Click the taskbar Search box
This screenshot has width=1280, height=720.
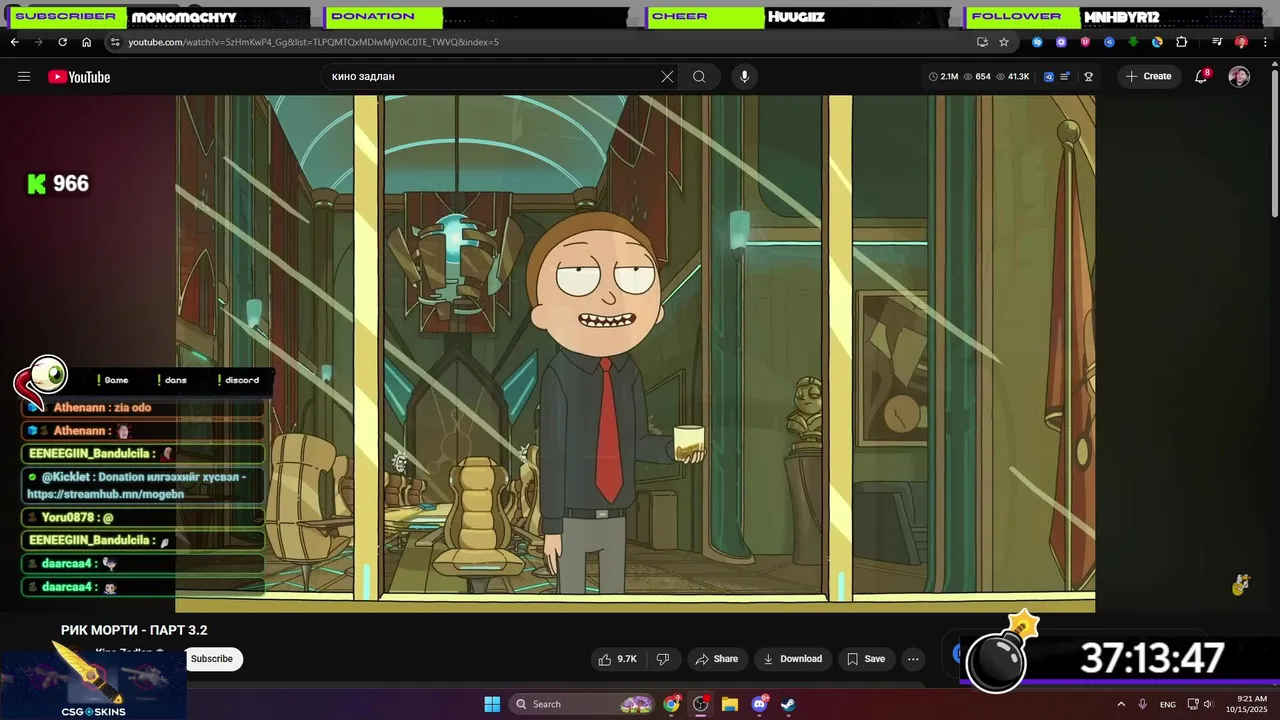pyautogui.click(x=584, y=704)
